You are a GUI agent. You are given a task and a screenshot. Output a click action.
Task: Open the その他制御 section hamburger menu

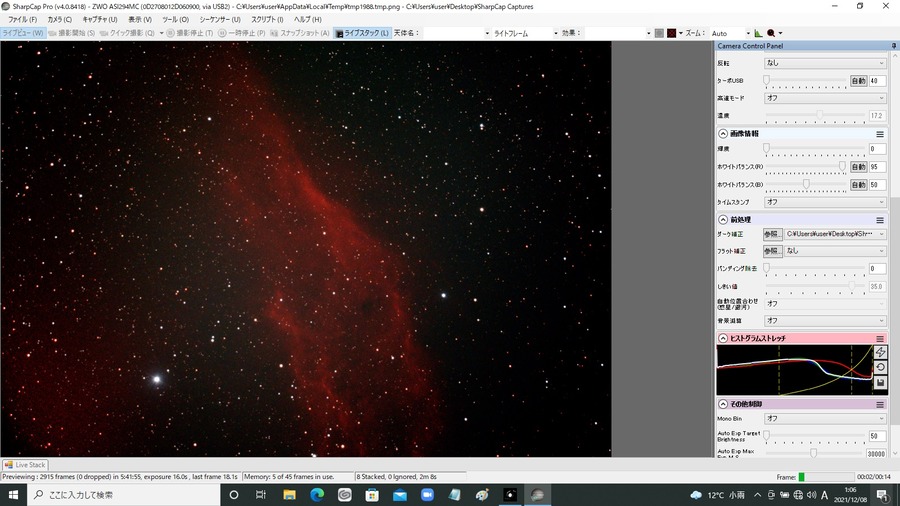coord(879,404)
